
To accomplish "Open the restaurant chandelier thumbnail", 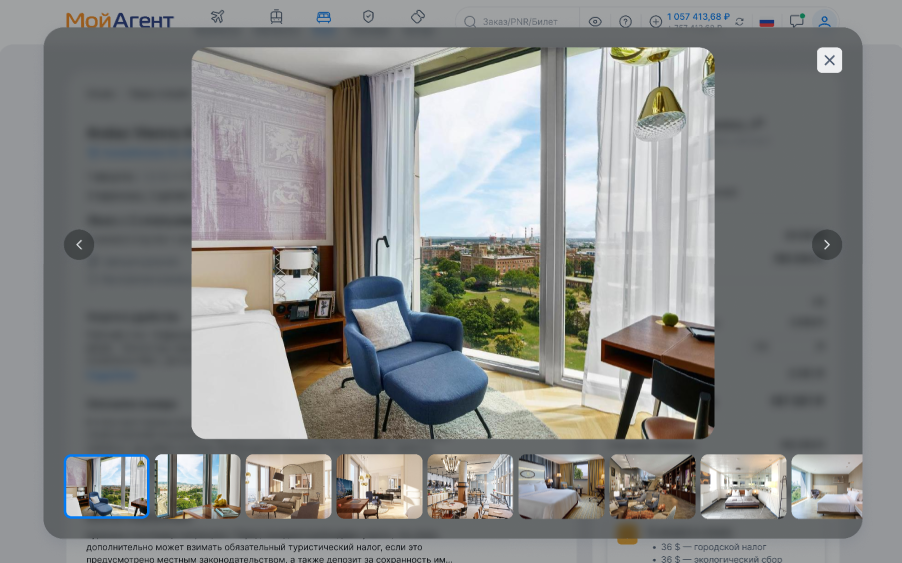I will tap(470, 487).
